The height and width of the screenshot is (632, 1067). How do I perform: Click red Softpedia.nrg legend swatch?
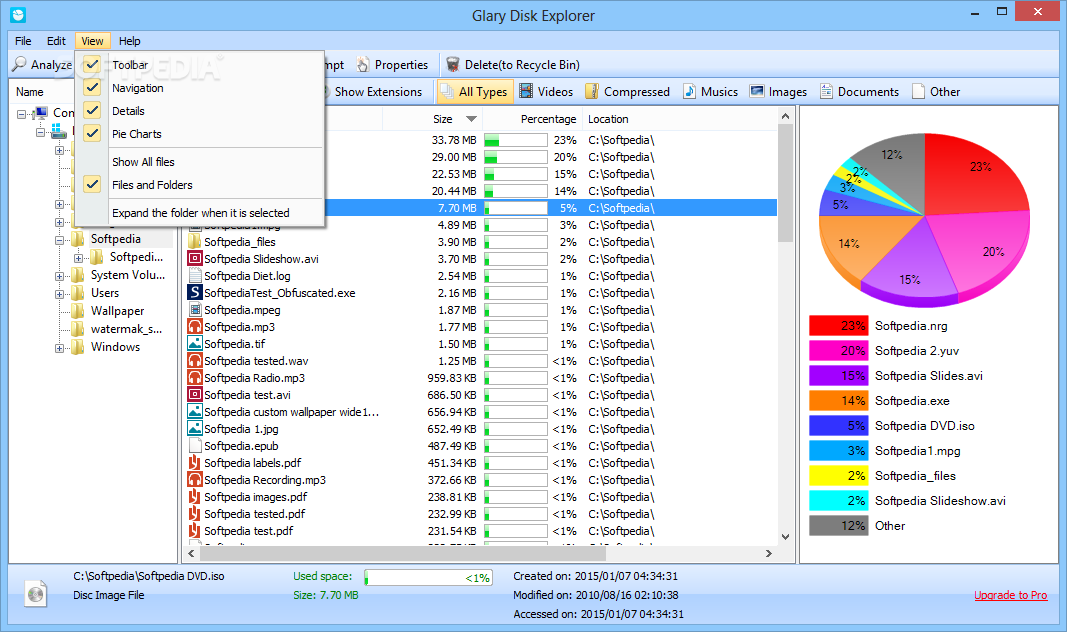tap(838, 326)
